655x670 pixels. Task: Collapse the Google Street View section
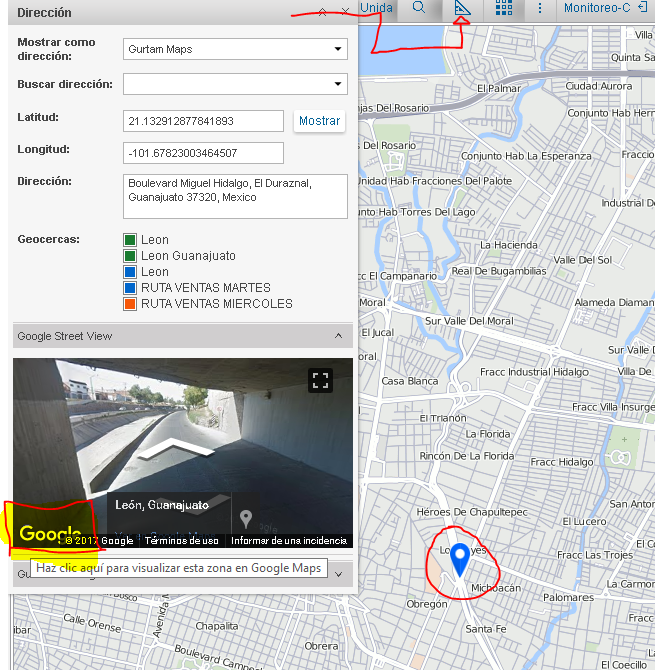pos(338,336)
